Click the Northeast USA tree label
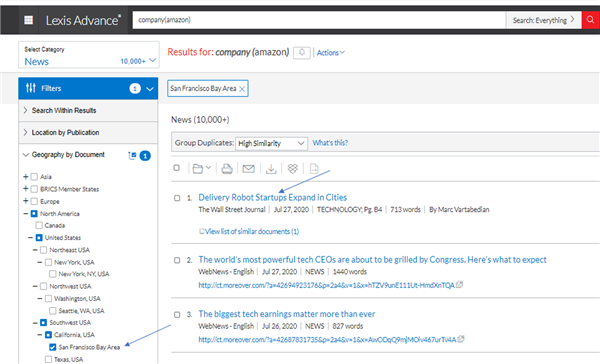 [x=69, y=250]
